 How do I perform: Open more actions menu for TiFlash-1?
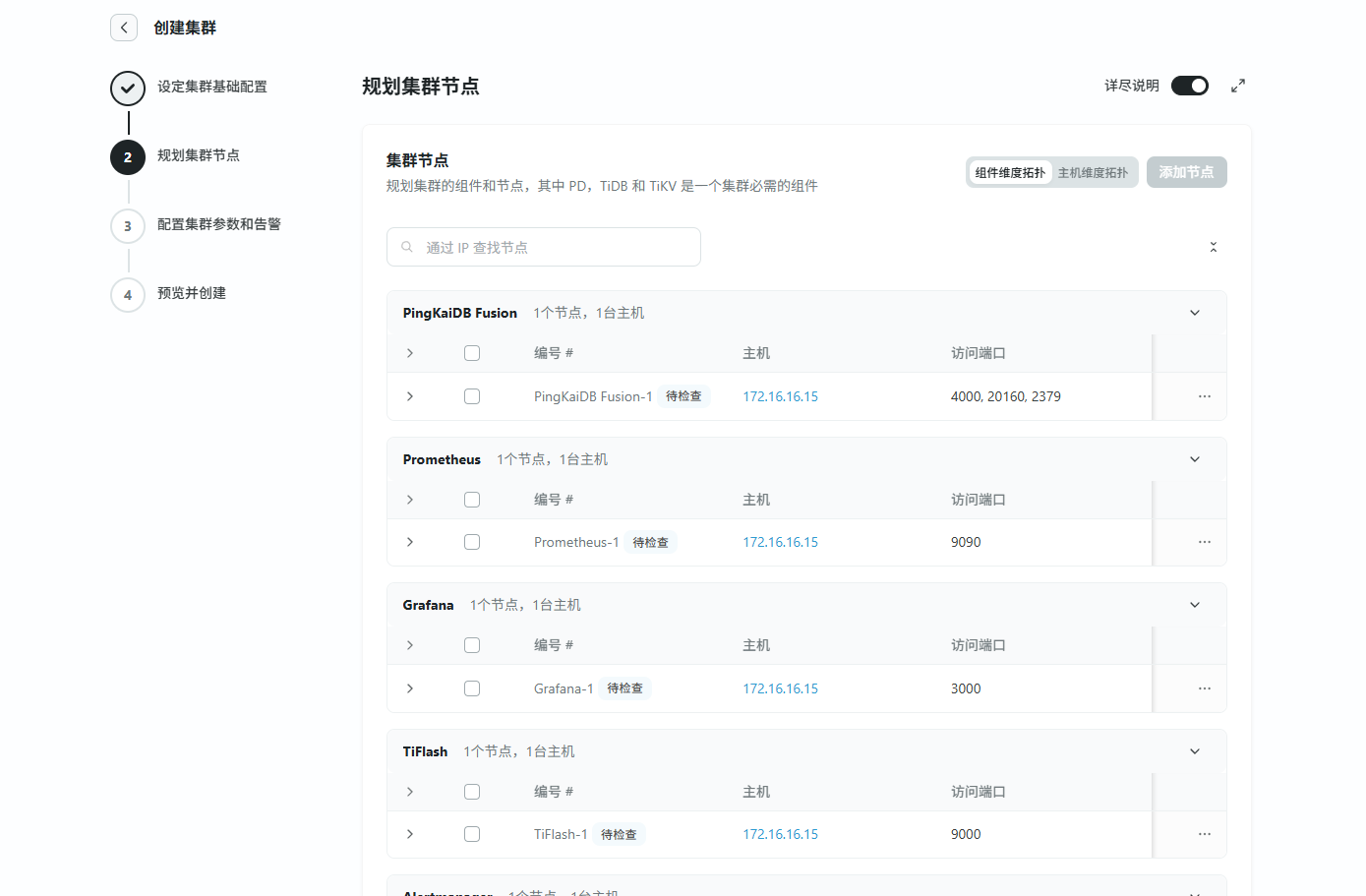[1204, 834]
